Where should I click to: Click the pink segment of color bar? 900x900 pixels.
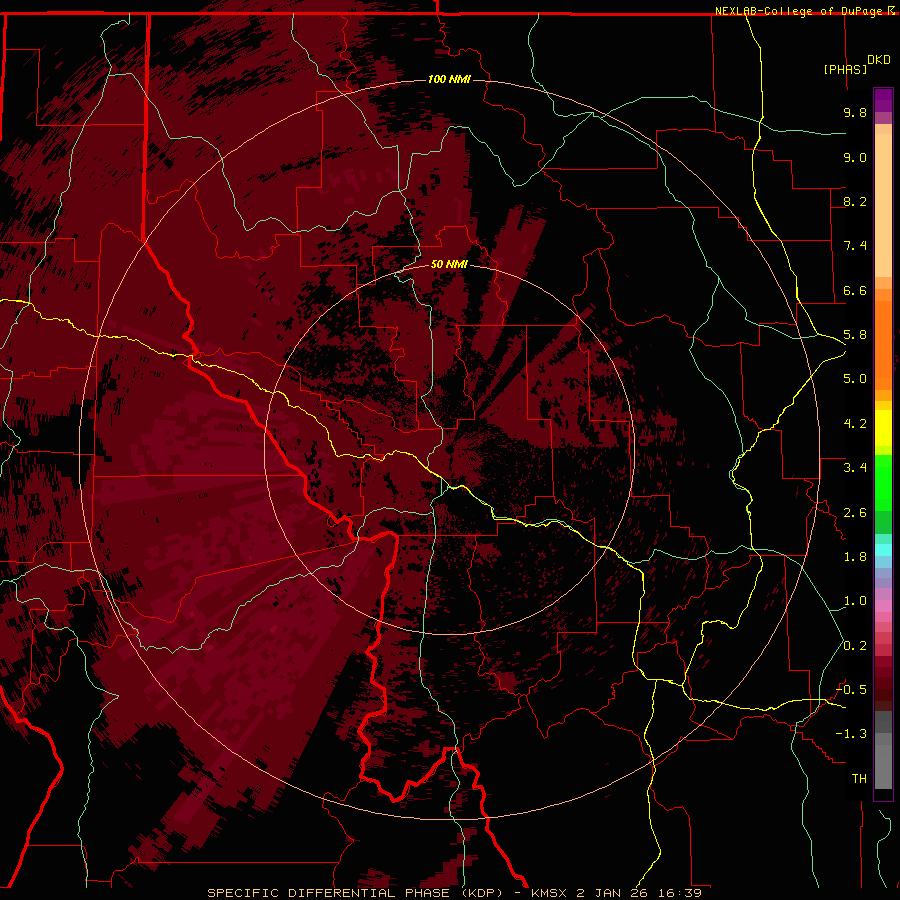coord(883,606)
